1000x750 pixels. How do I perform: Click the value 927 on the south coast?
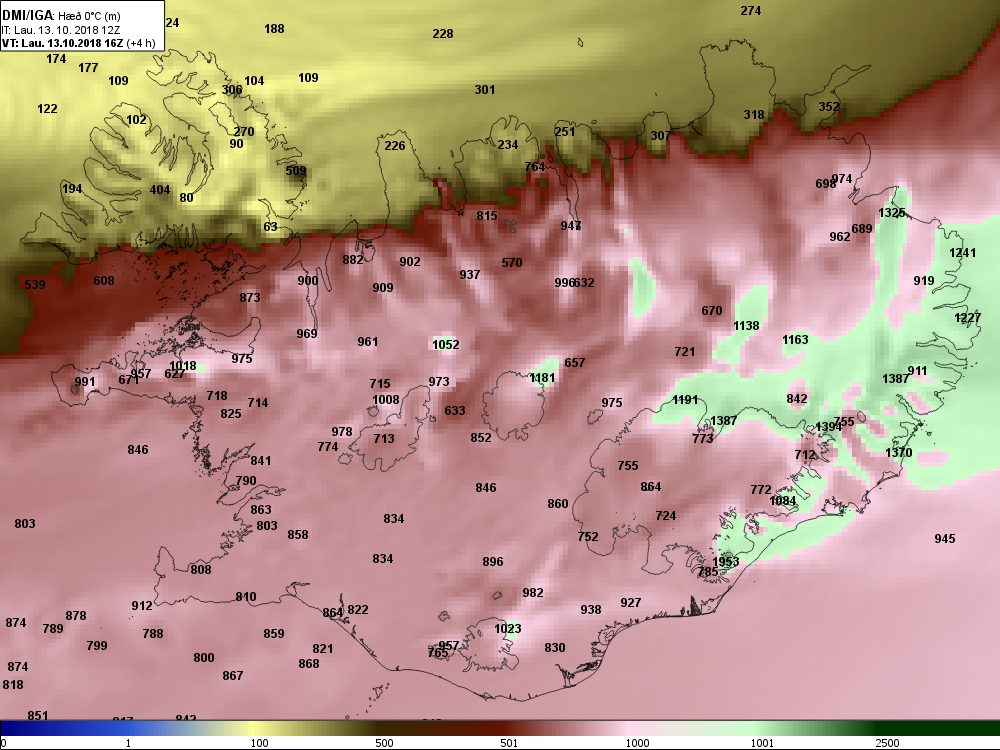[x=631, y=603]
